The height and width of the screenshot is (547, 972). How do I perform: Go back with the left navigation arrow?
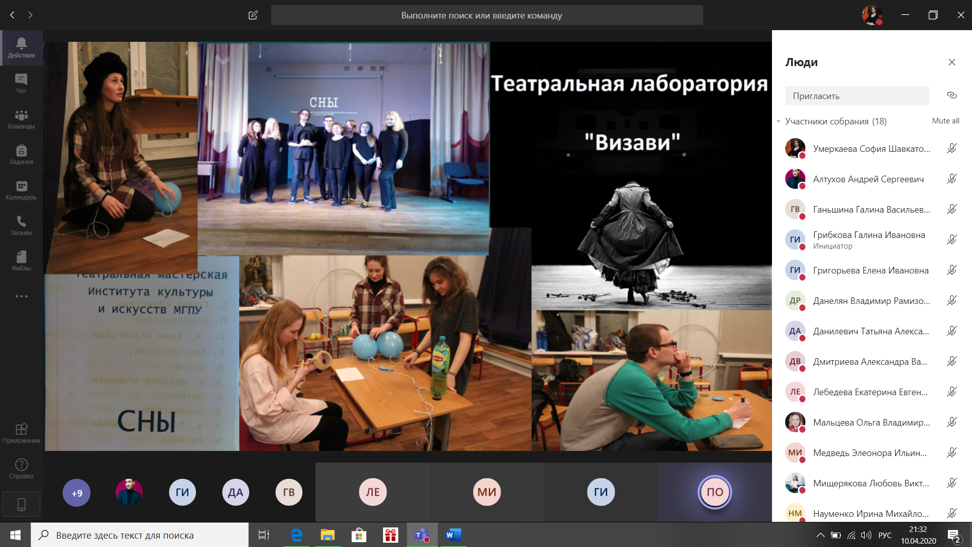[x=12, y=15]
